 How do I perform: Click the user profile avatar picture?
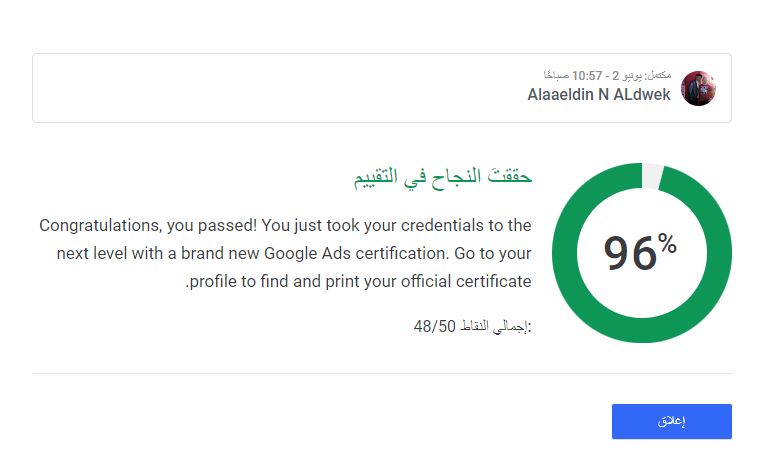coord(698,88)
